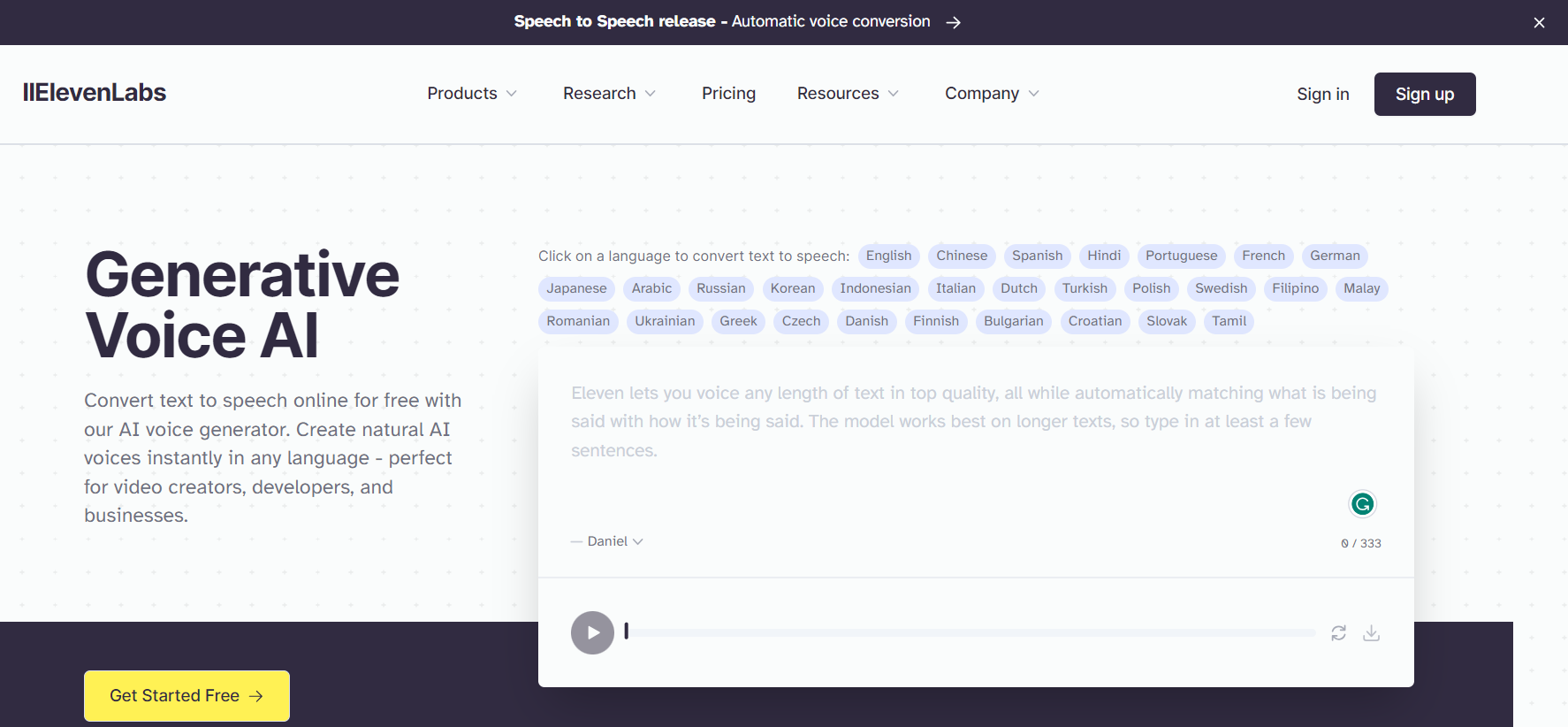Choose Indonesian as the speech language

(x=875, y=288)
